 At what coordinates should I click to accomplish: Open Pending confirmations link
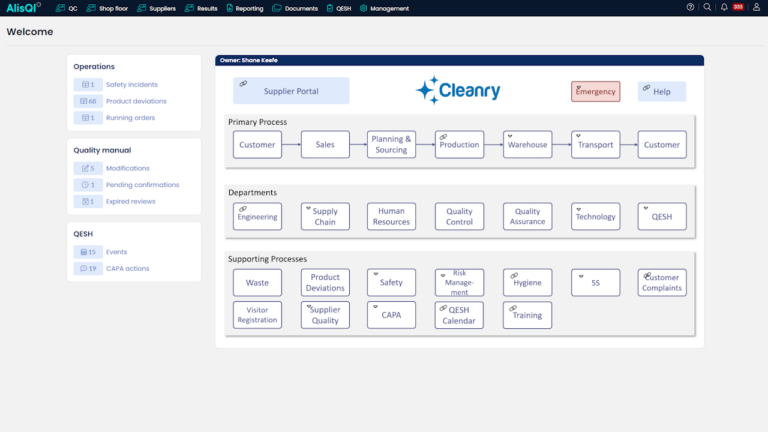click(143, 185)
